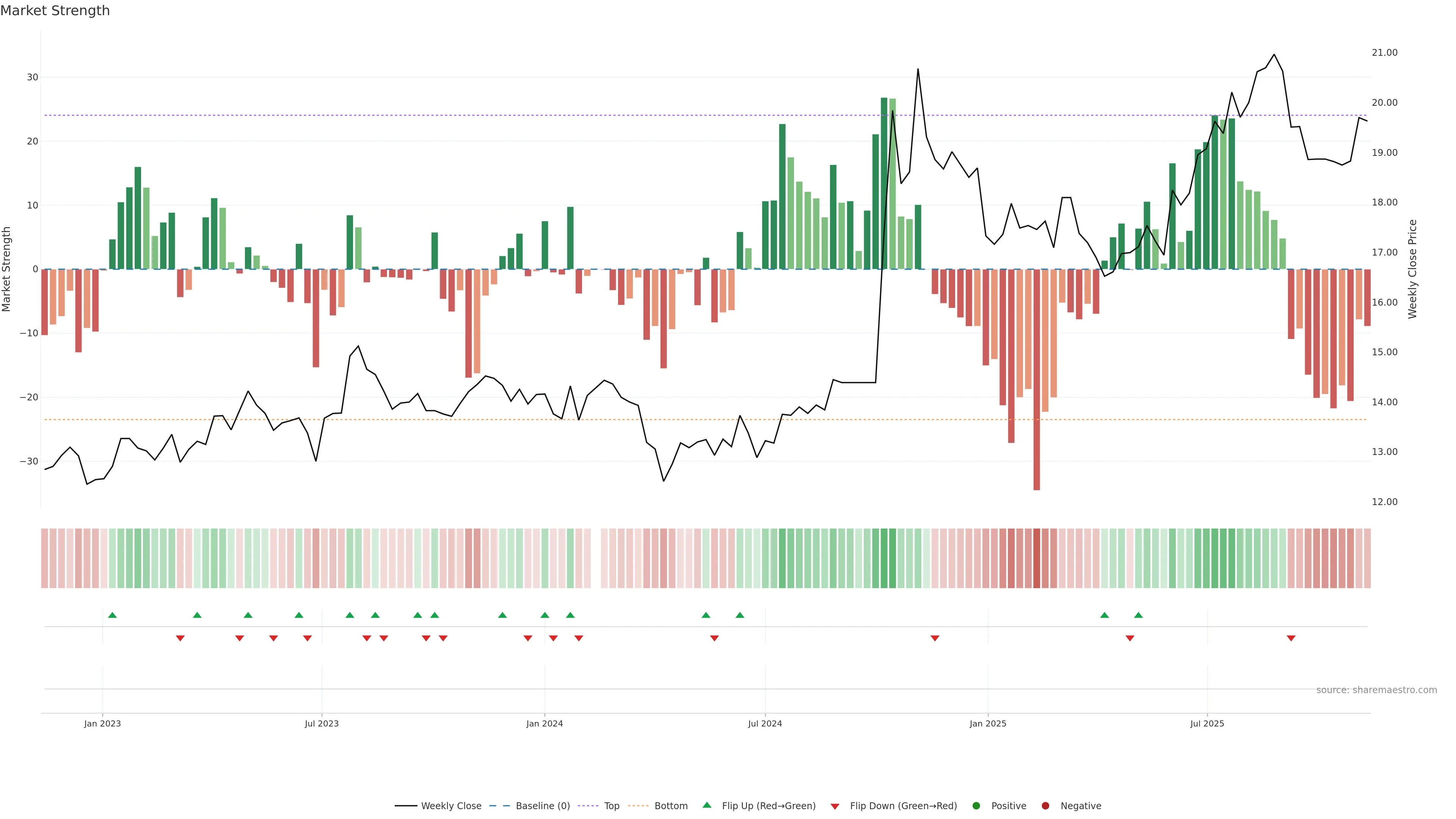The height and width of the screenshot is (819, 1456).
Task: Click the Baseline (0) dashed legend icon
Action: (x=499, y=806)
